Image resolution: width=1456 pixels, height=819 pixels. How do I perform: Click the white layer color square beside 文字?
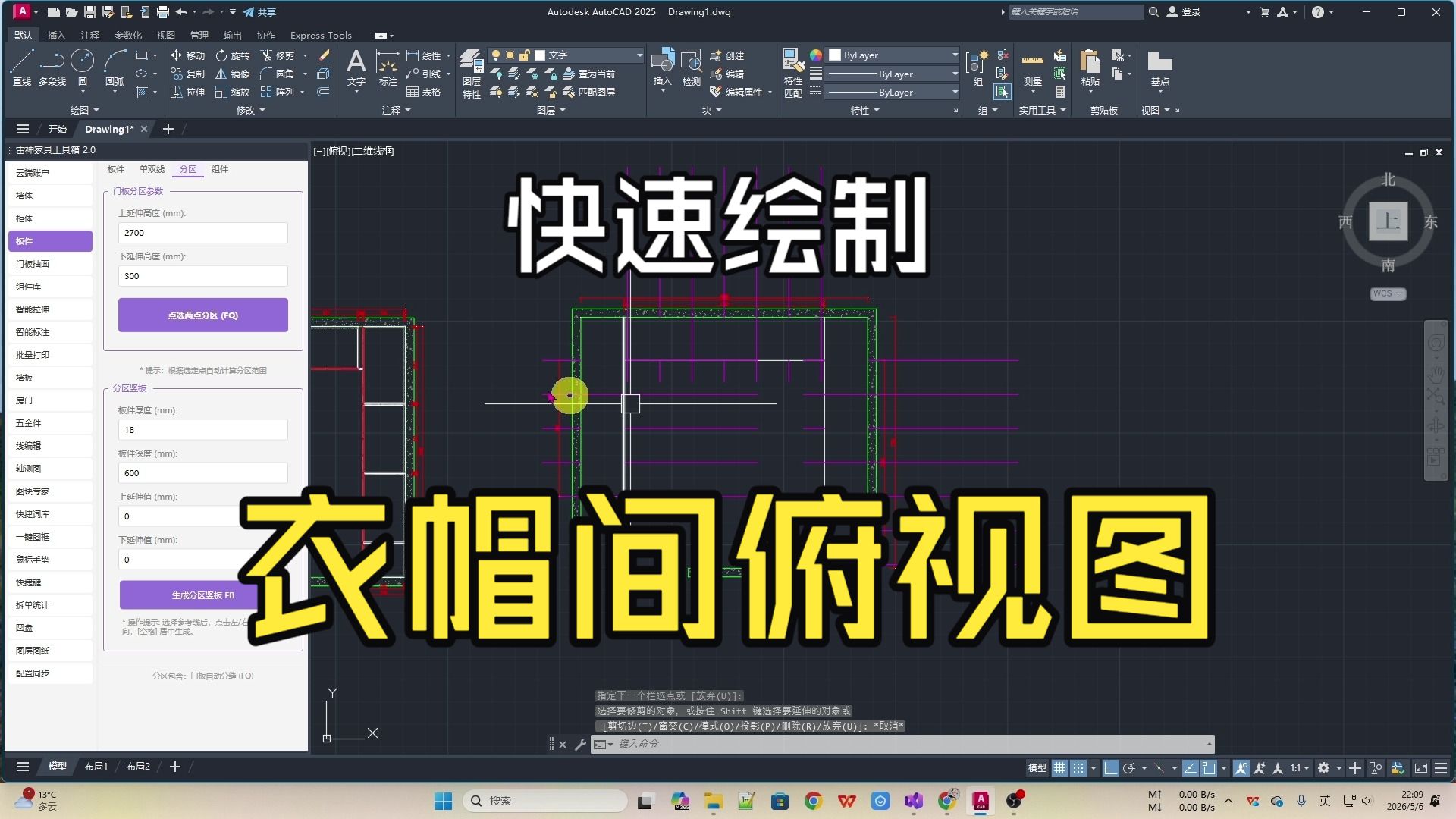click(x=541, y=55)
